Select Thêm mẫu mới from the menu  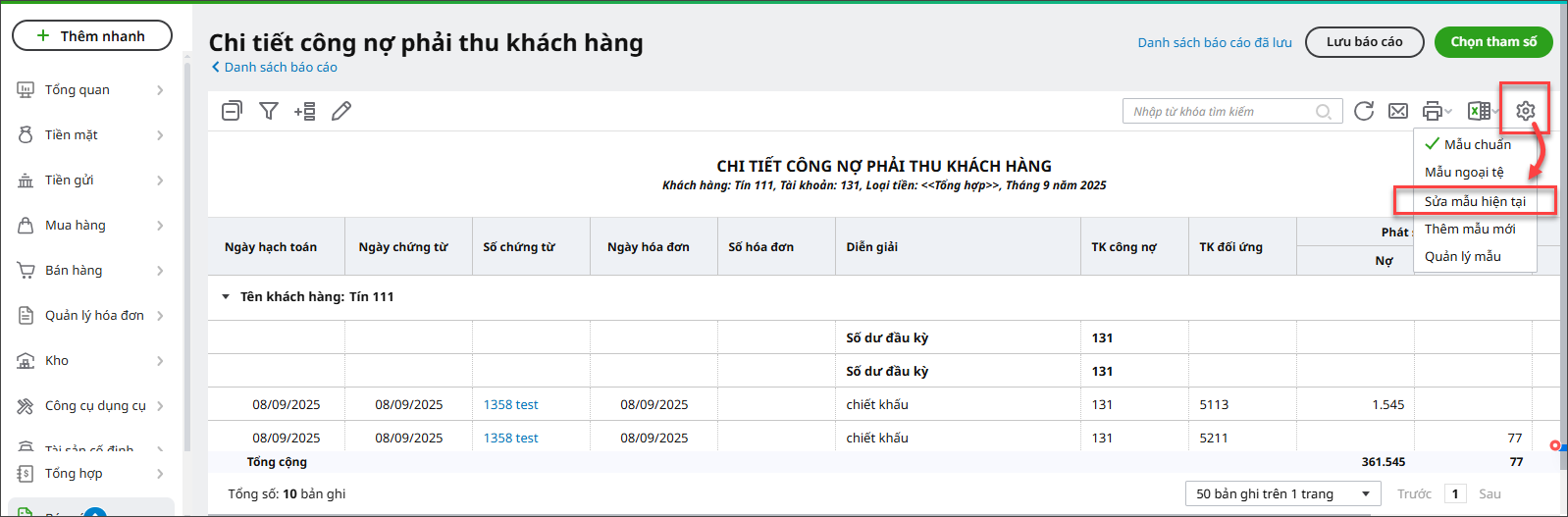[1470, 229]
